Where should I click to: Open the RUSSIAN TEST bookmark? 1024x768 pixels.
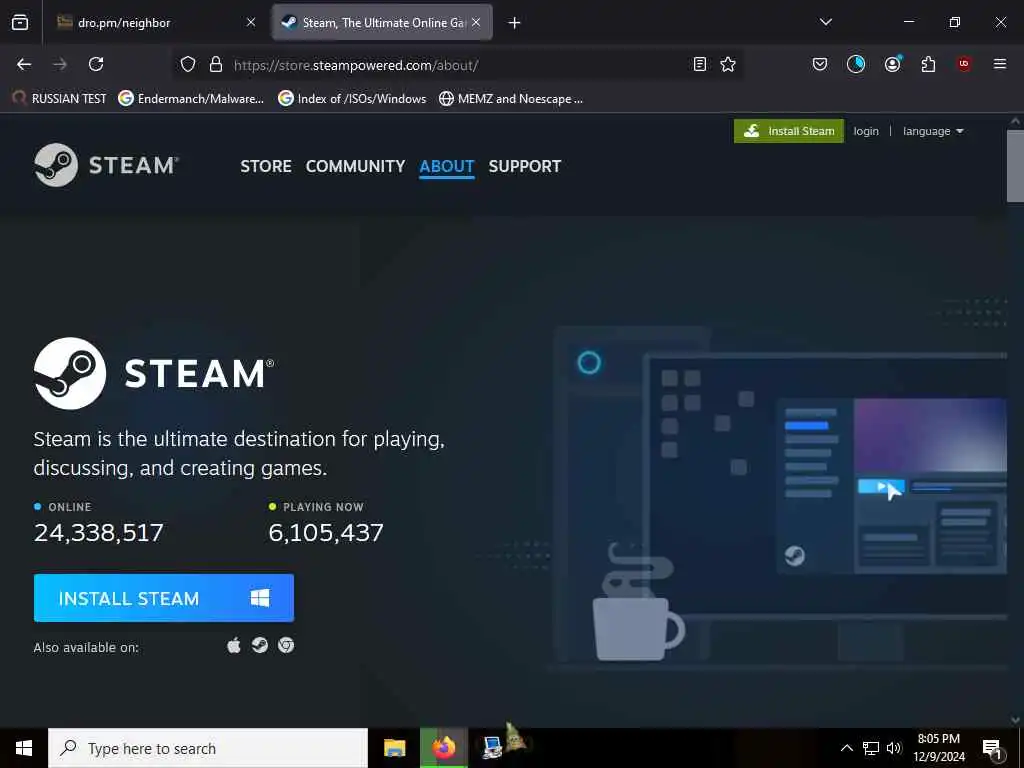[59, 99]
